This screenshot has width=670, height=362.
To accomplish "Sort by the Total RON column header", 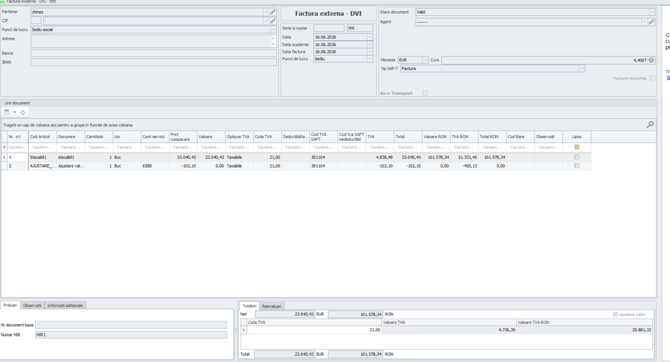I will pos(492,137).
